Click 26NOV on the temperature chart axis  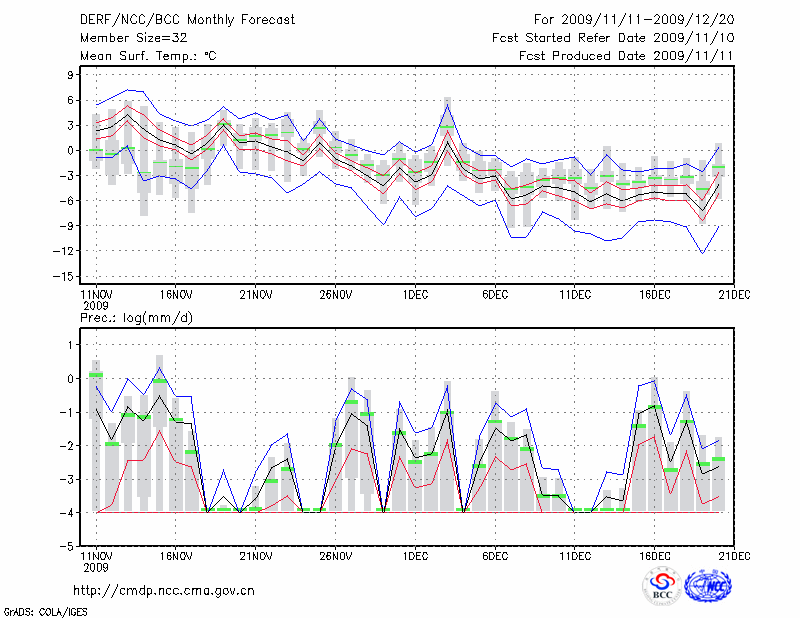point(335,295)
